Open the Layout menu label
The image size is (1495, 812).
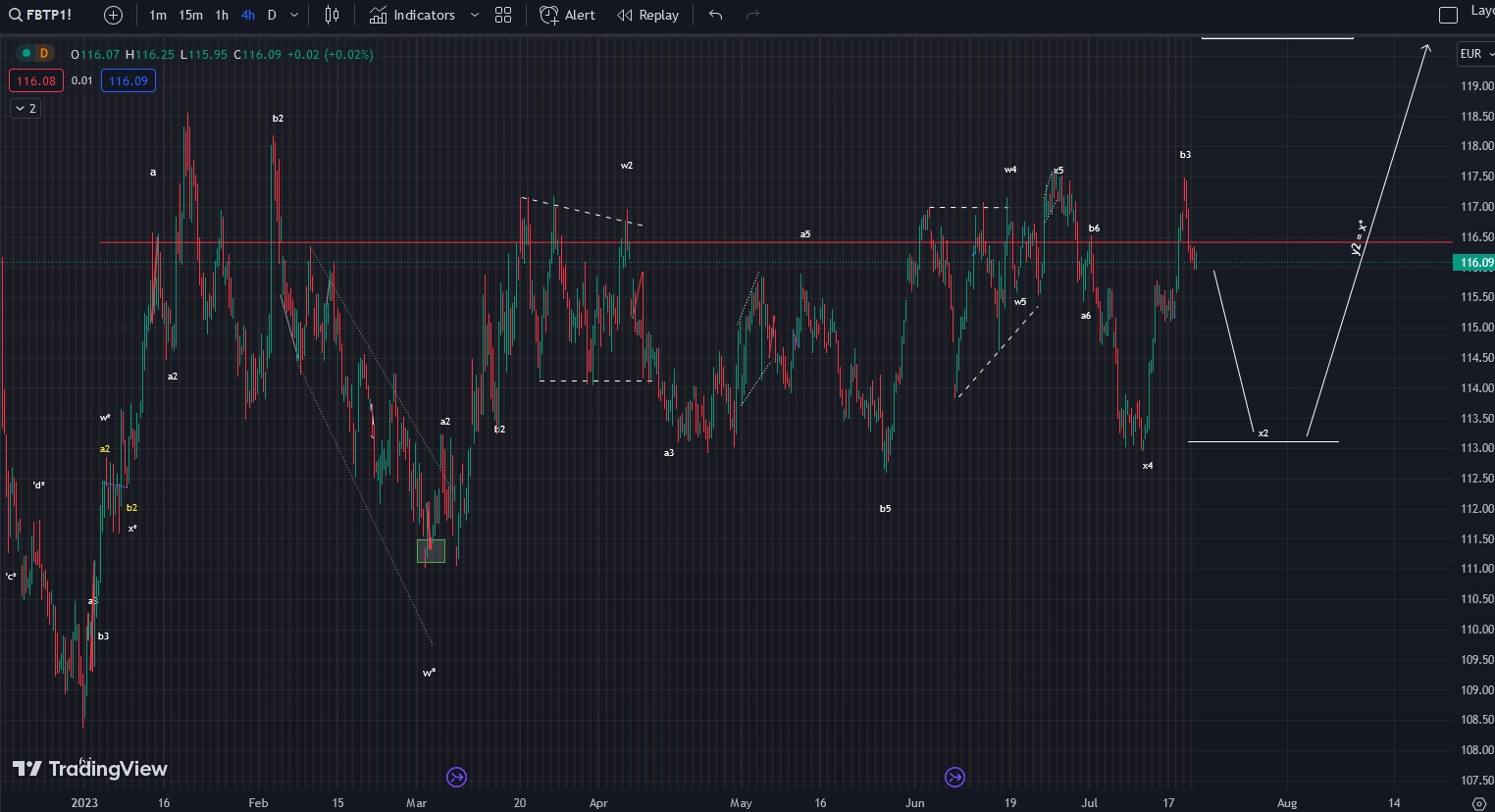click(1482, 12)
